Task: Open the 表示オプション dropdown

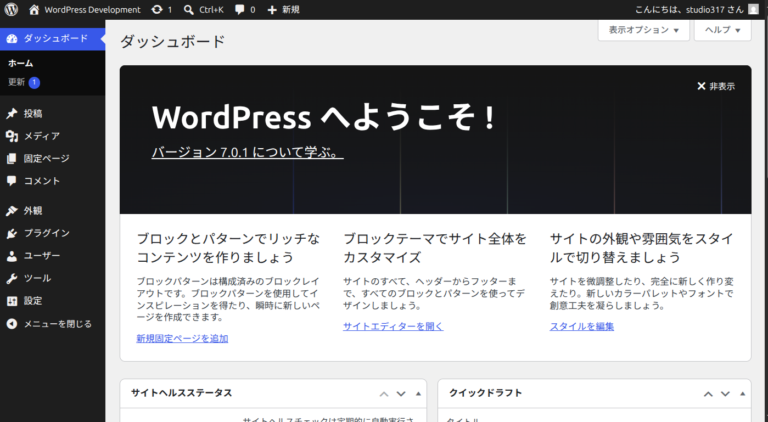Action: (644, 30)
